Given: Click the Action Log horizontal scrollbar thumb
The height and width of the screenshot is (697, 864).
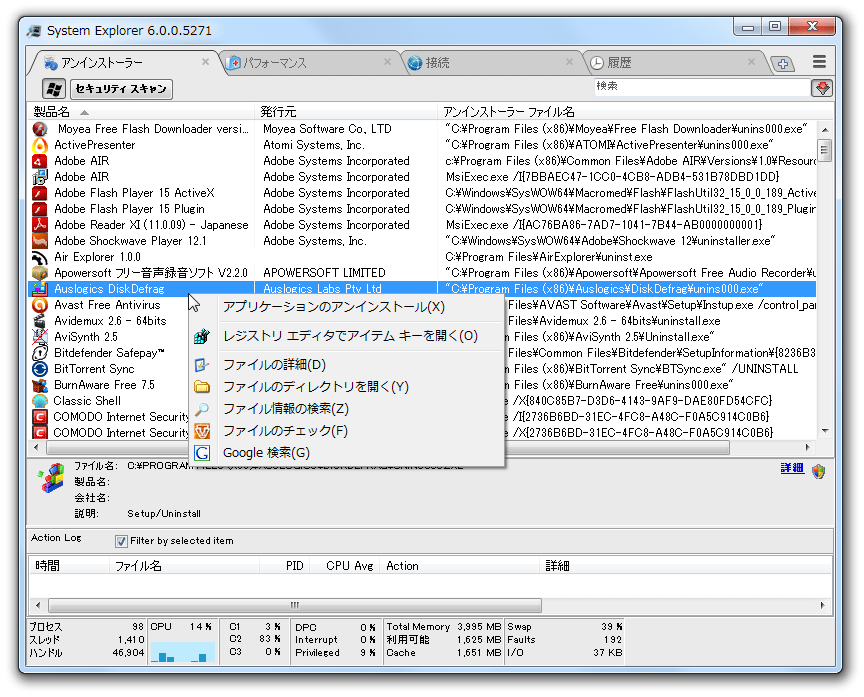Looking at the screenshot, I should 295,605.
